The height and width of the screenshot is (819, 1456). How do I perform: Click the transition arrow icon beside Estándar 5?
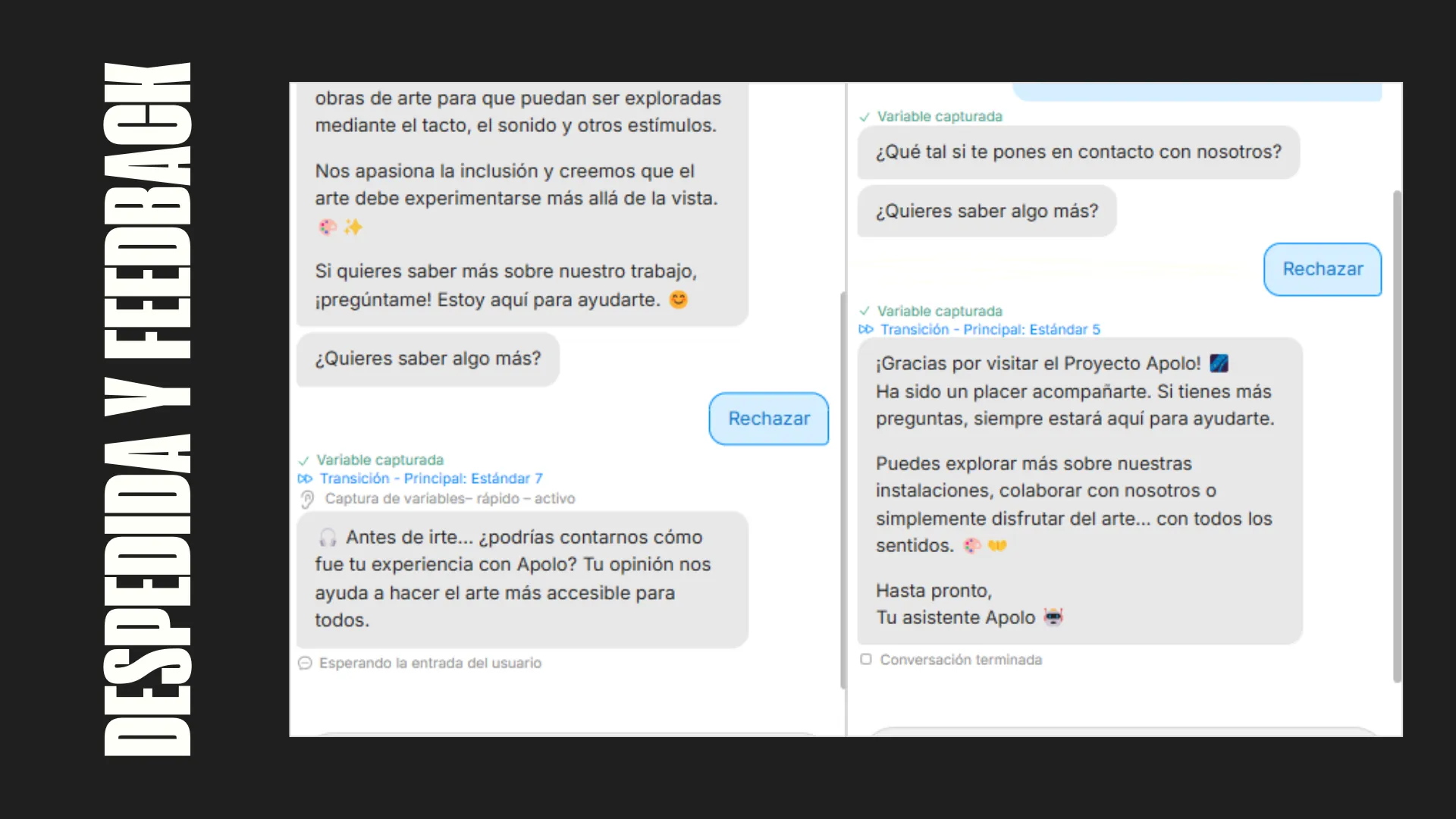click(x=866, y=329)
